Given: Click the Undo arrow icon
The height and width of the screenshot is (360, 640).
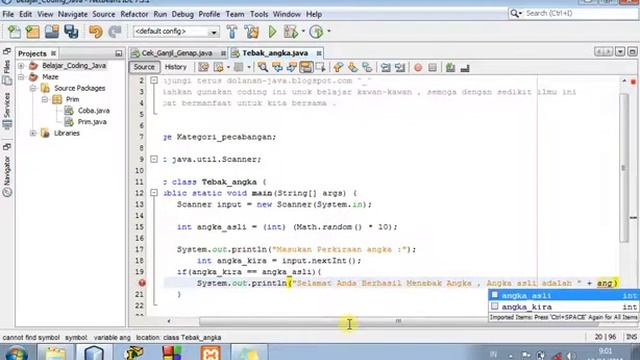Looking at the screenshot, I should [96, 31].
